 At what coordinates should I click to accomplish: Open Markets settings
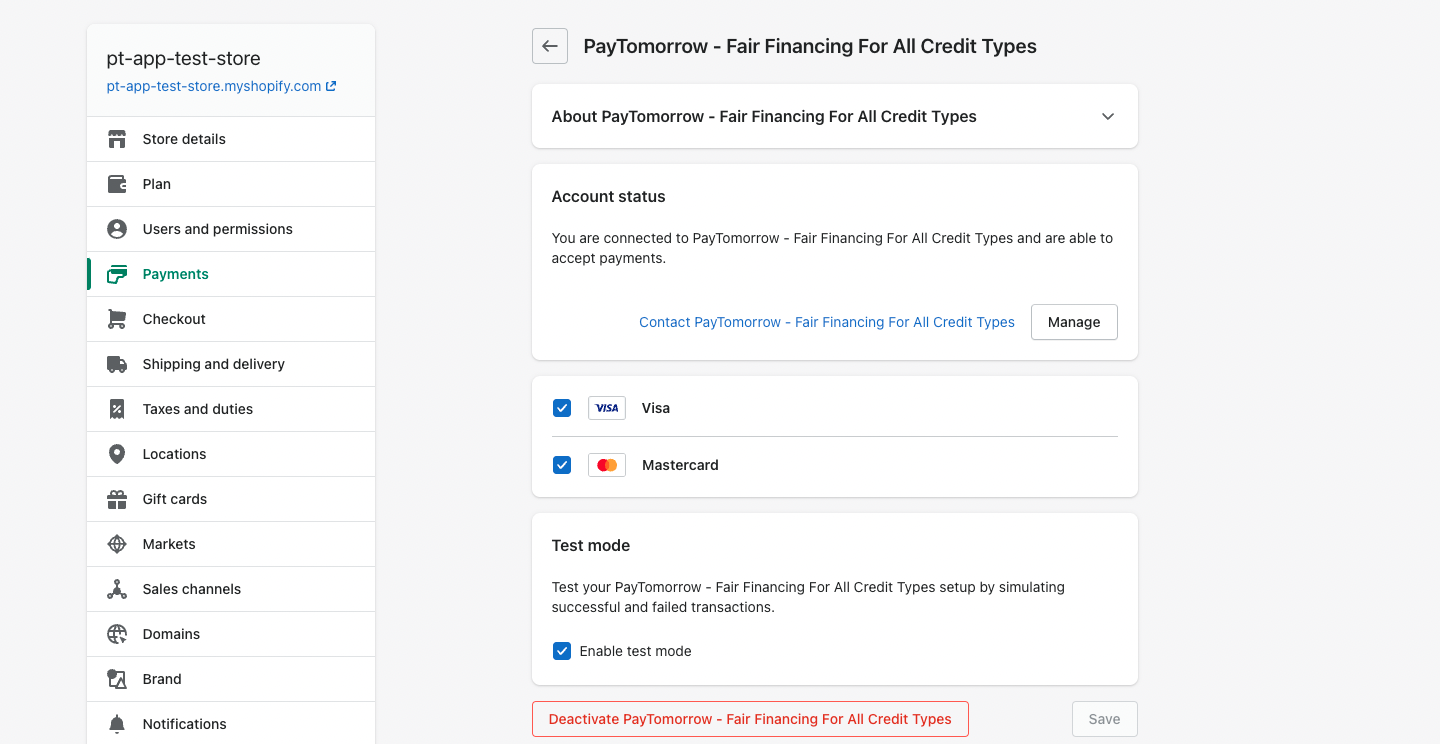tap(231, 544)
